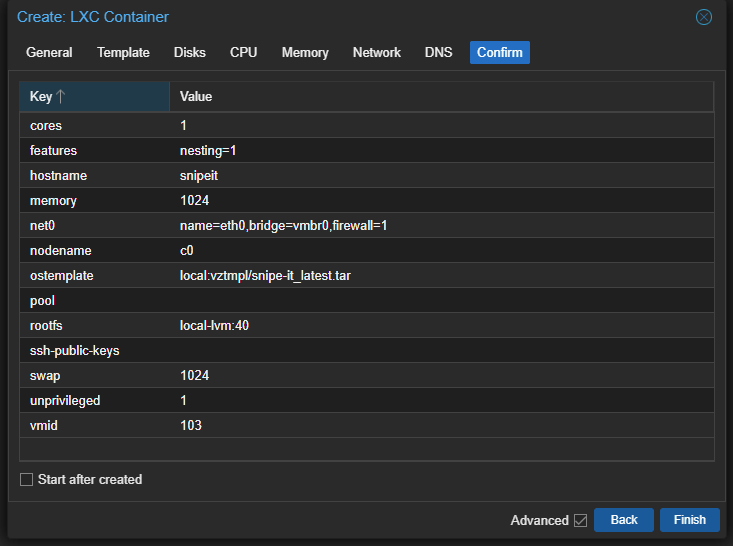This screenshot has height=546, width=733.
Task: Open the Template tab
Action: [x=123, y=52]
